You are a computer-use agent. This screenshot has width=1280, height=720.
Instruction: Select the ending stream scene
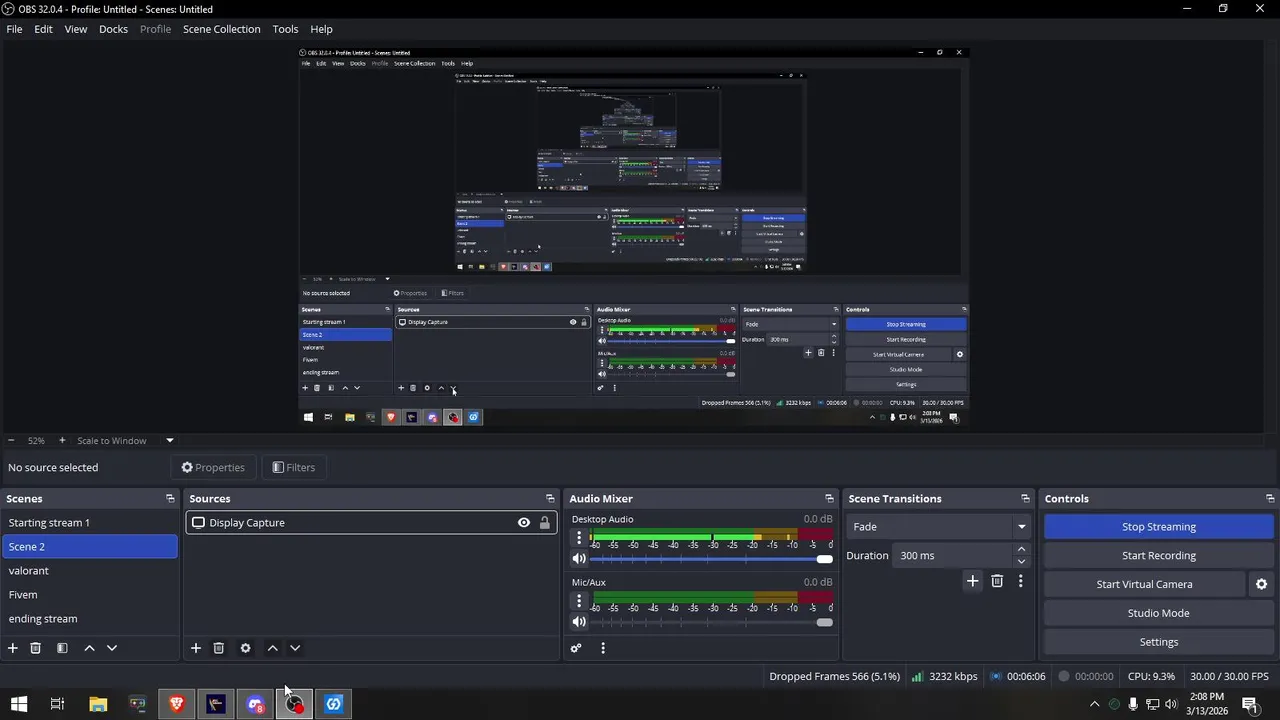pos(90,618)
